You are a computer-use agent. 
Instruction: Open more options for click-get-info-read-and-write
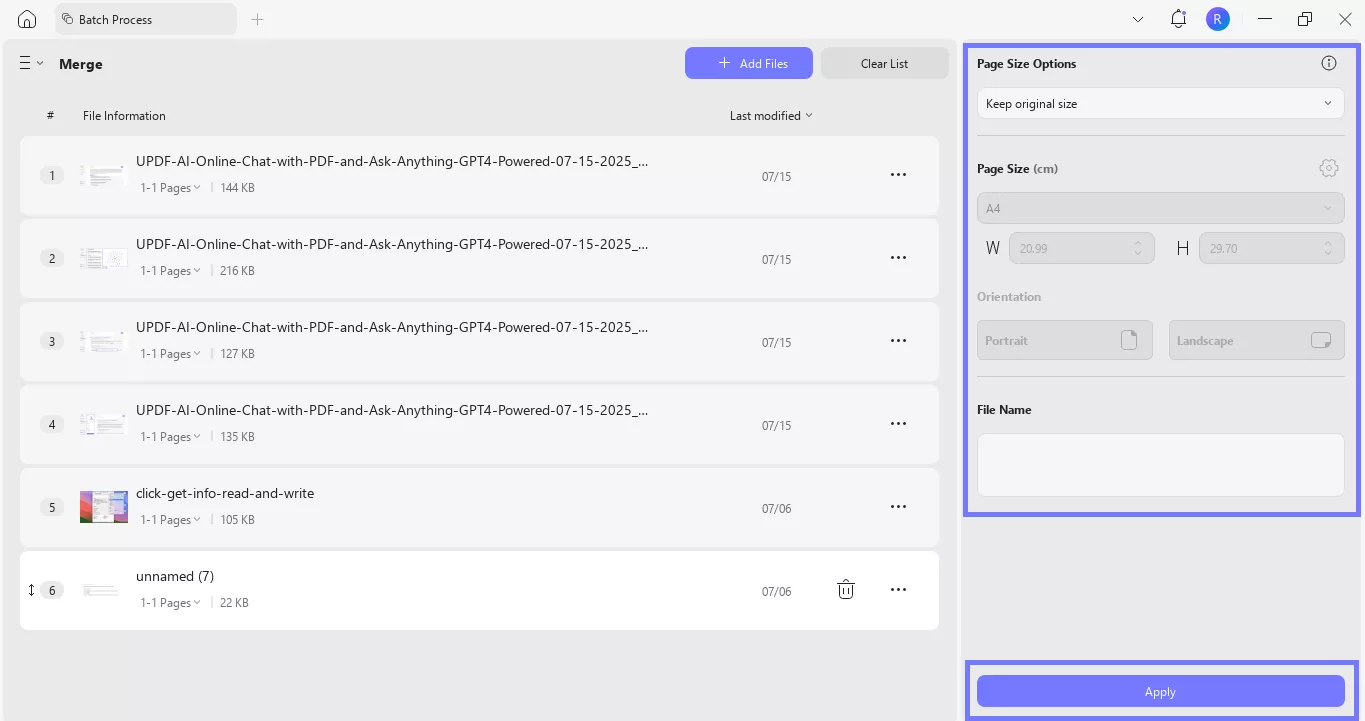pyautogui.click(x=898, y=506)
